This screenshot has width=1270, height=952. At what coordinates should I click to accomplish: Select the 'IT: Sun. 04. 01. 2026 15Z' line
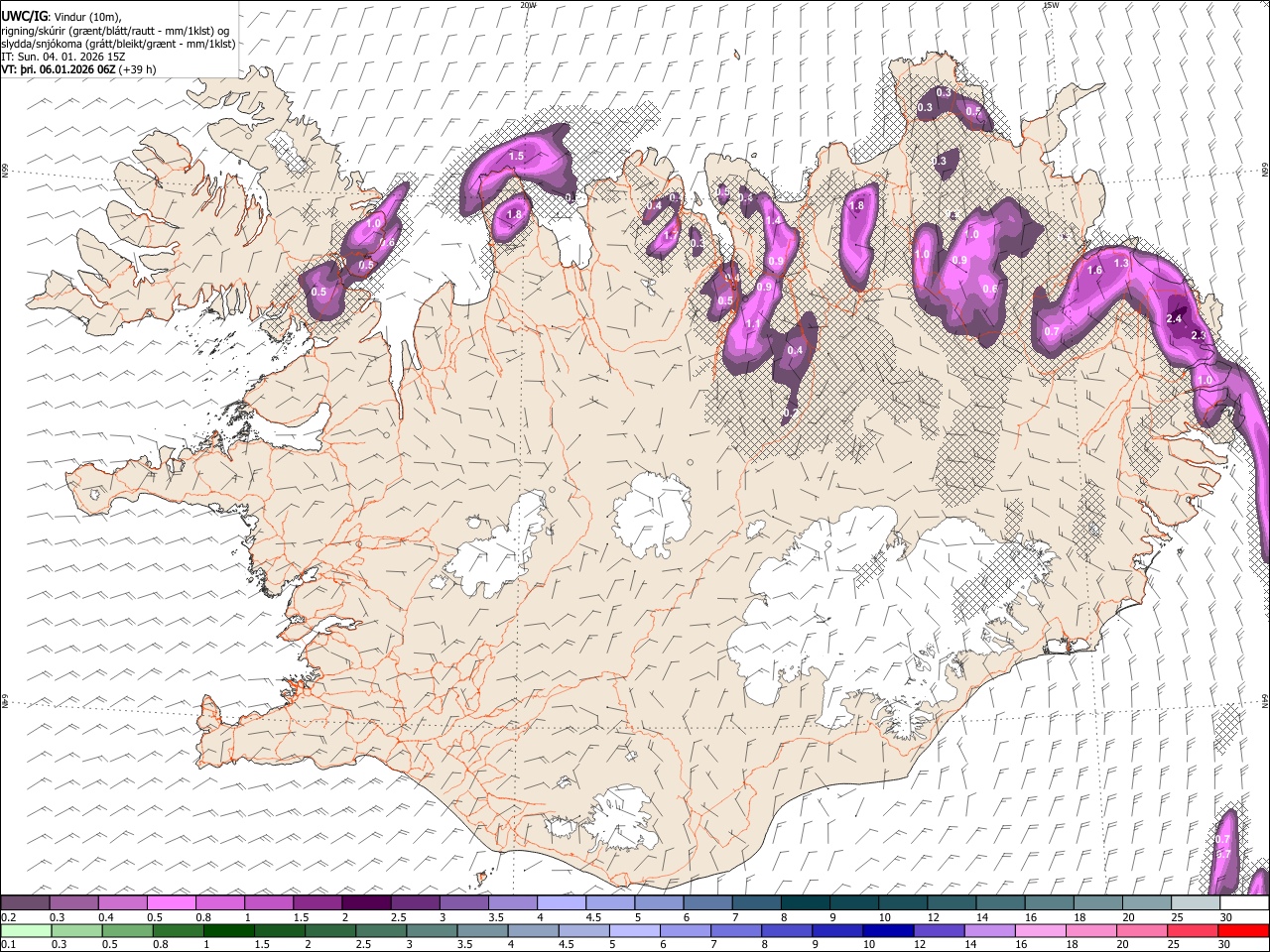pyautogui.click(x=63, y=57)
